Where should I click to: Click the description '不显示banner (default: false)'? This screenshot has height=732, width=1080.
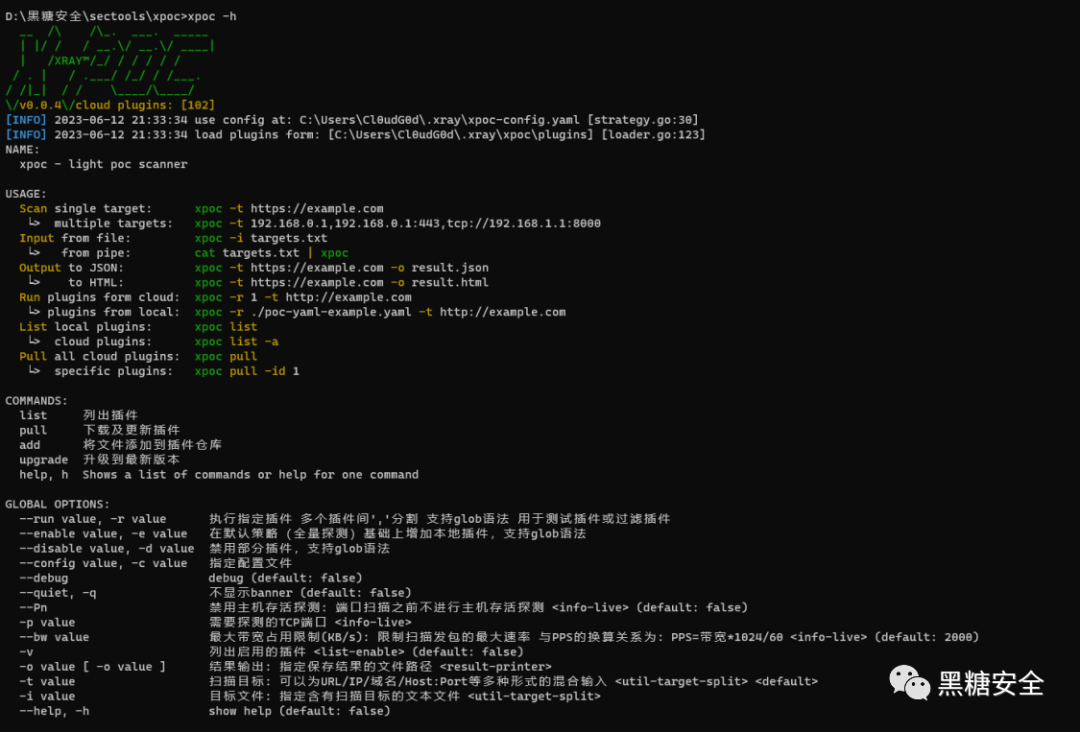(x=310, y=593)
